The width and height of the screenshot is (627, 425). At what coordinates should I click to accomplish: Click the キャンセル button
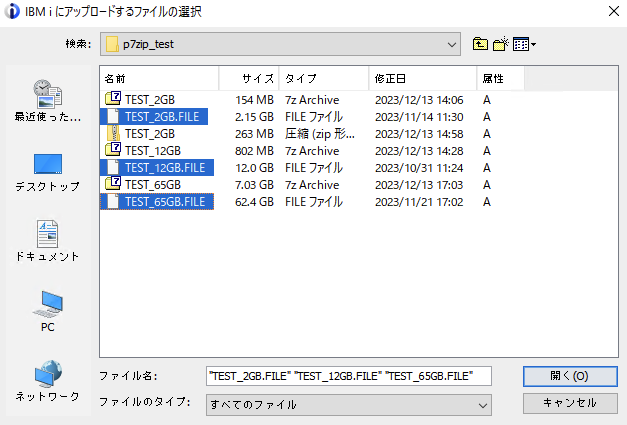570,403
